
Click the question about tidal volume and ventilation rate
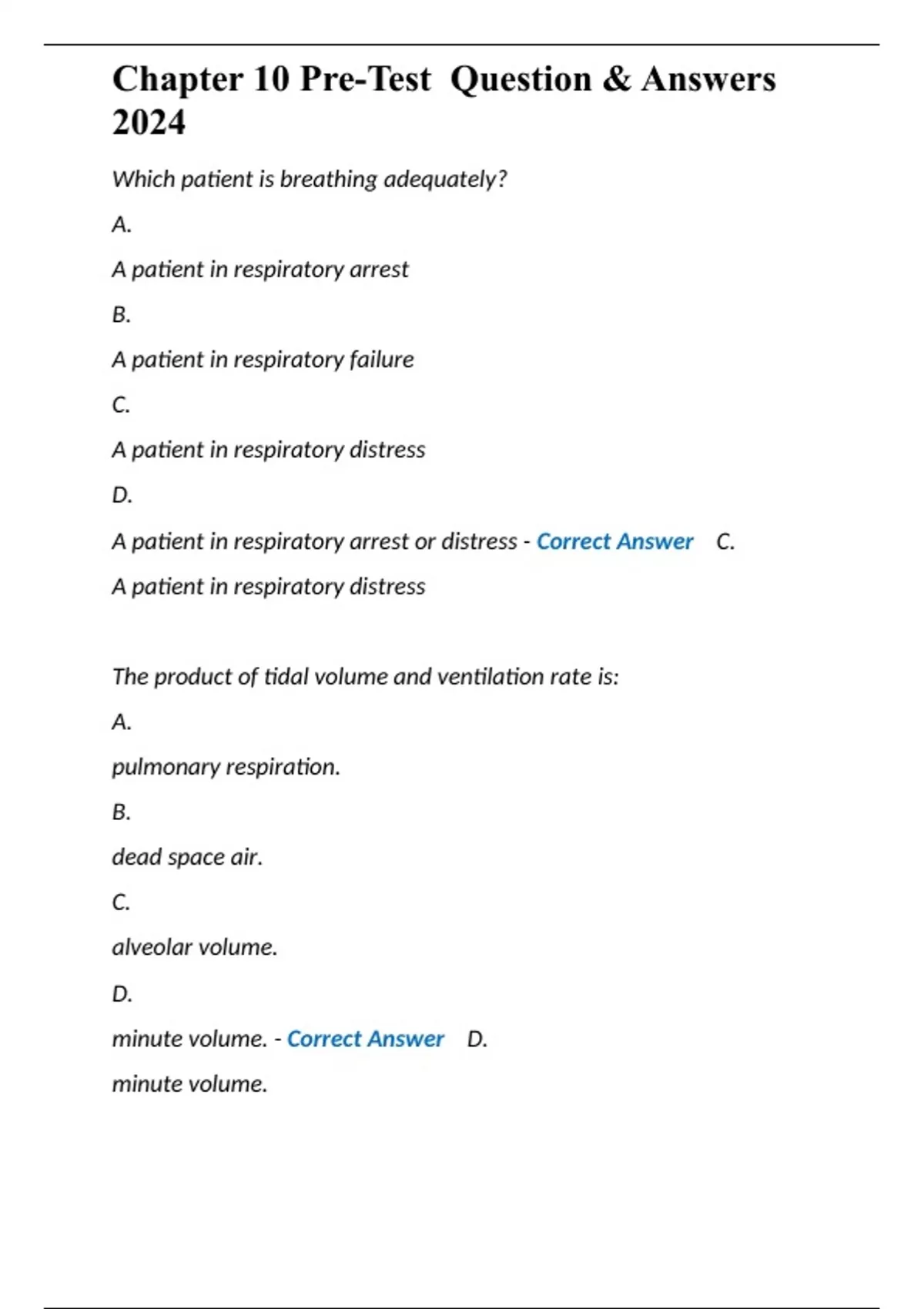pyautogui.click(x=365, y=677)
